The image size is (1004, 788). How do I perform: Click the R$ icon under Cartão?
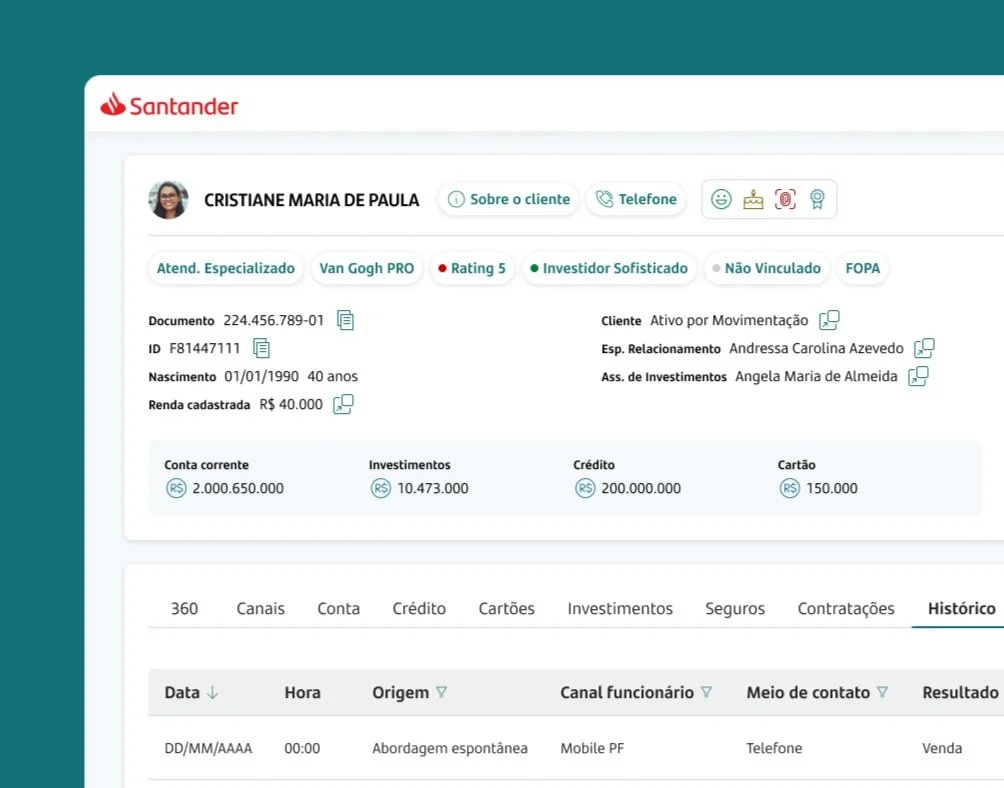tap(789, 488)
